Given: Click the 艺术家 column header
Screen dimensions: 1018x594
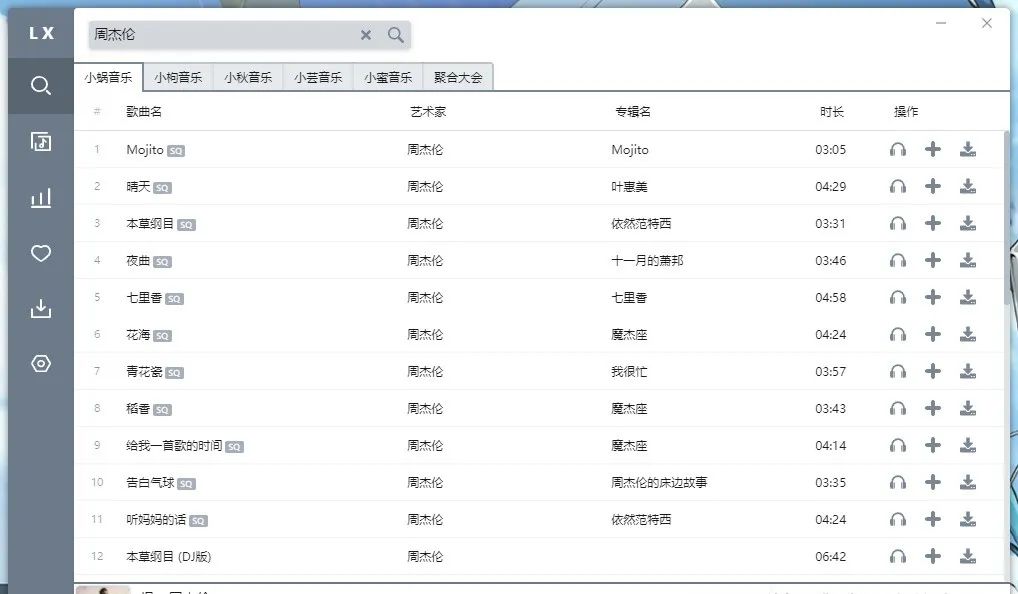Looking at the screenshot, I should click(x=428, y=112).
